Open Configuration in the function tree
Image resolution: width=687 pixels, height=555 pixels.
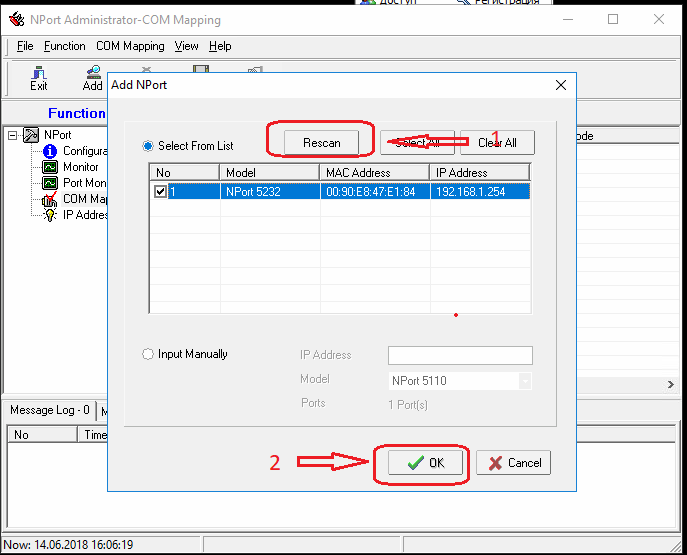(50, 151)
